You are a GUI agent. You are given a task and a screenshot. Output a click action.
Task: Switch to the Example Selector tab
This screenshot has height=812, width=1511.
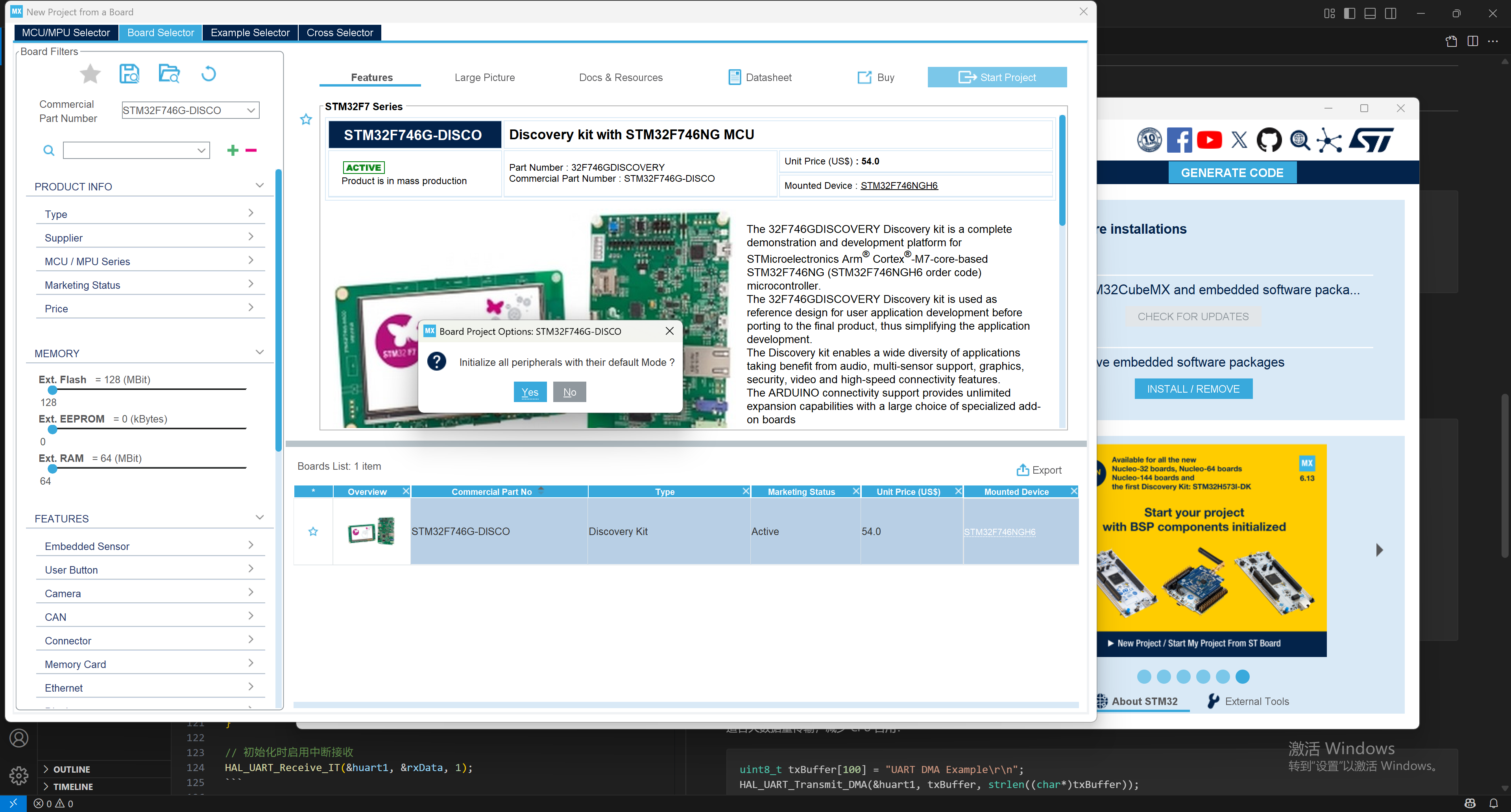pos(250,33)
